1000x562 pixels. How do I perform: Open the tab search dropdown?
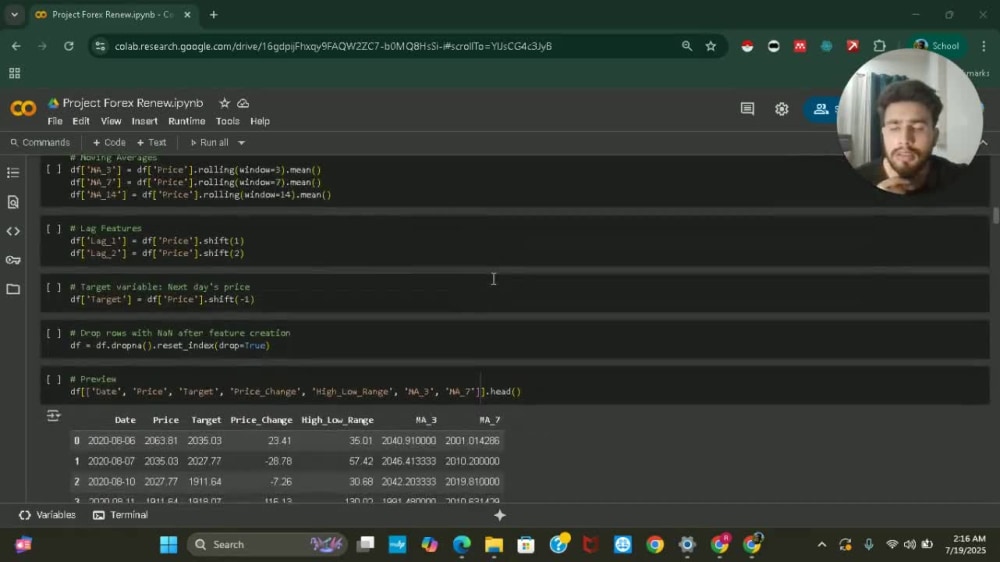click(14, 15)
